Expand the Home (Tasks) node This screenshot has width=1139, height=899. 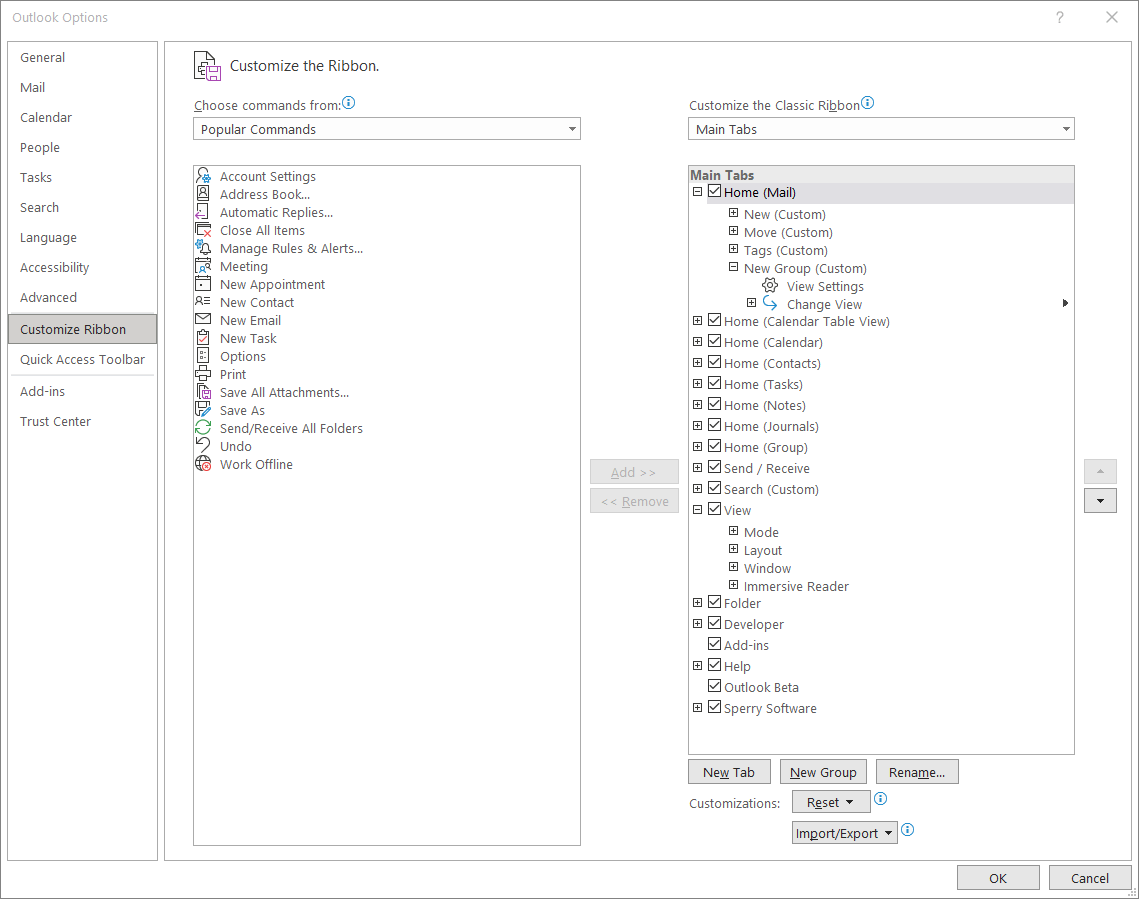pyautogui.click(x=697, y=383)
